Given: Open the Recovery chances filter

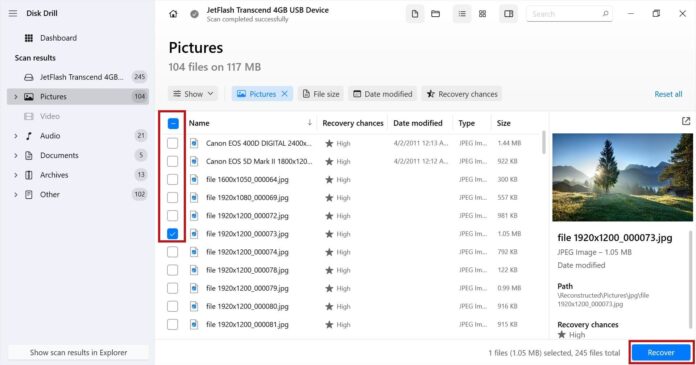Looking at the screenshot, I should 462,94.
